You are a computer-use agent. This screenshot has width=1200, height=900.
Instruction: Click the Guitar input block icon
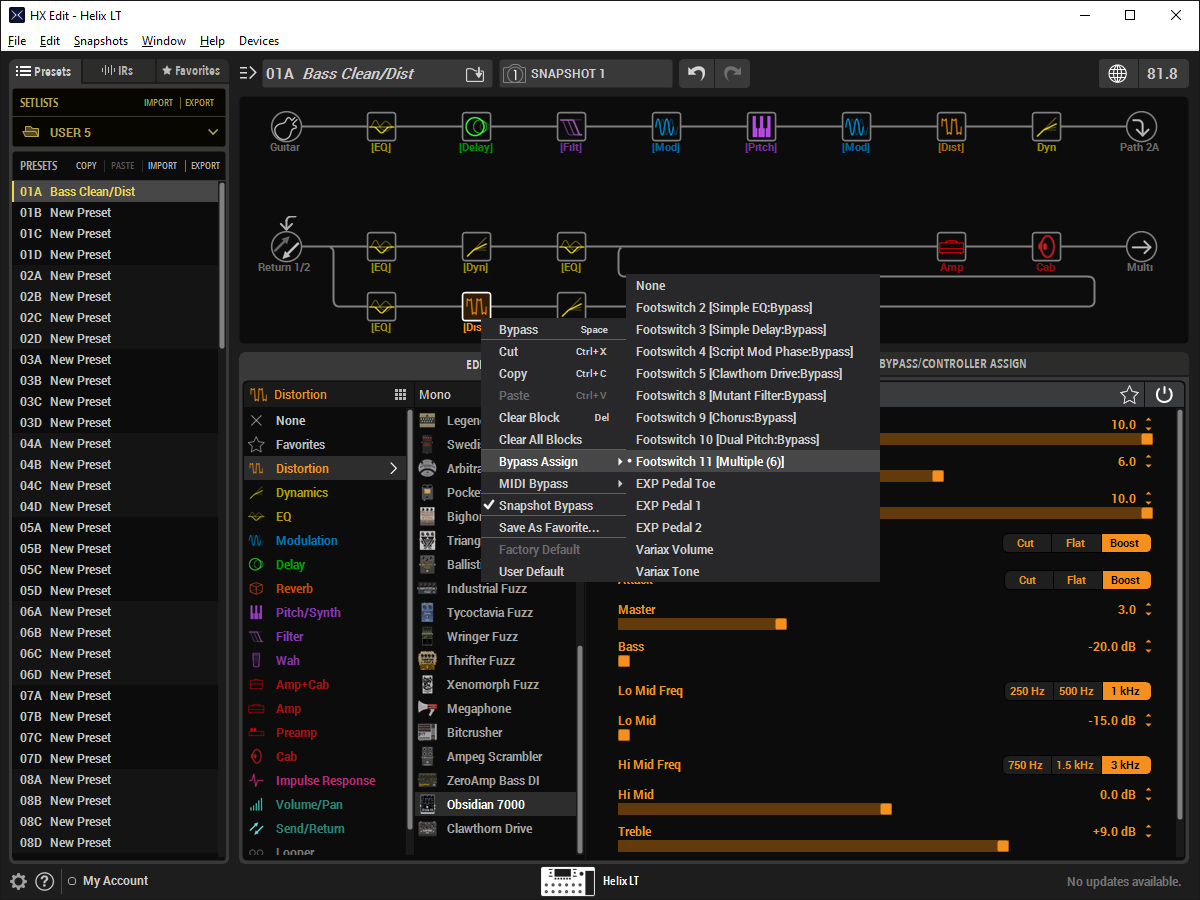click(285, 127)
